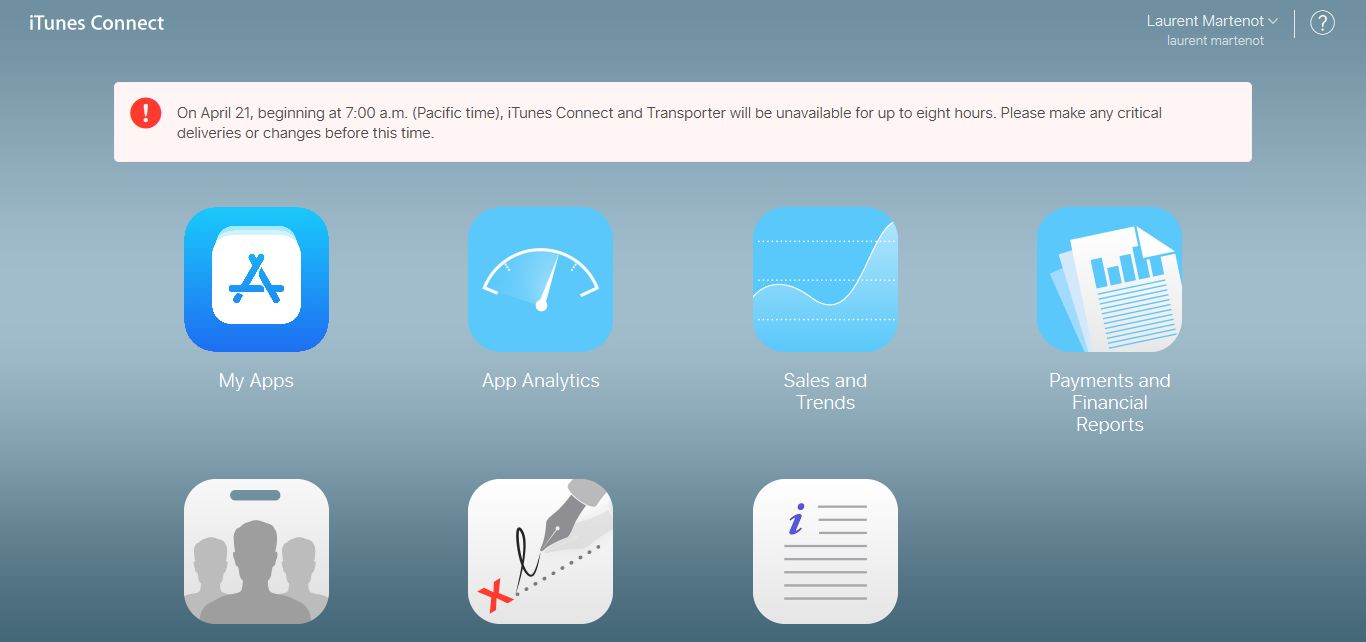This screenshot has width=1366, height=642.
Task: Open the users group silhouette icon
Action: click(x=256, y=551)
